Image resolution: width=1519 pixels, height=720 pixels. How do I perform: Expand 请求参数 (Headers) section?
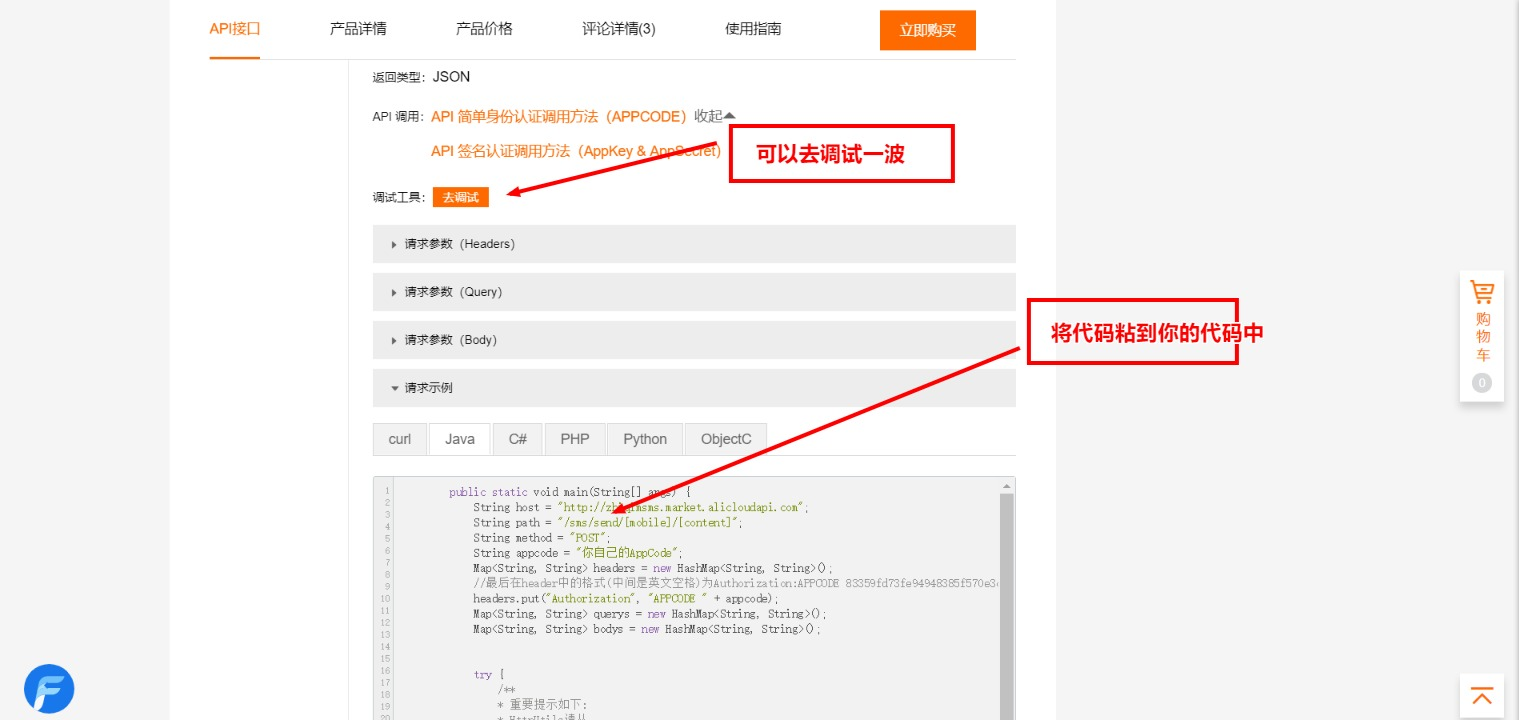pyautogui.click(x=694, y=244)
